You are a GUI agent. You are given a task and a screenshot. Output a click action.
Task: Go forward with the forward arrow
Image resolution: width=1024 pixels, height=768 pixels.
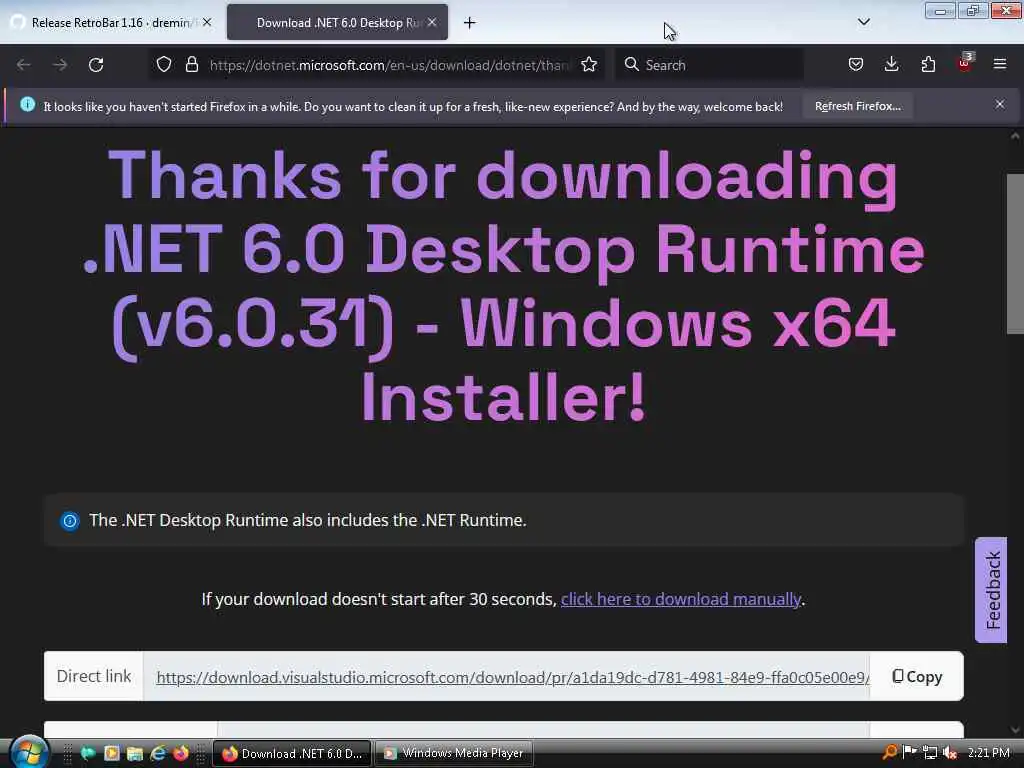point(59,65)
